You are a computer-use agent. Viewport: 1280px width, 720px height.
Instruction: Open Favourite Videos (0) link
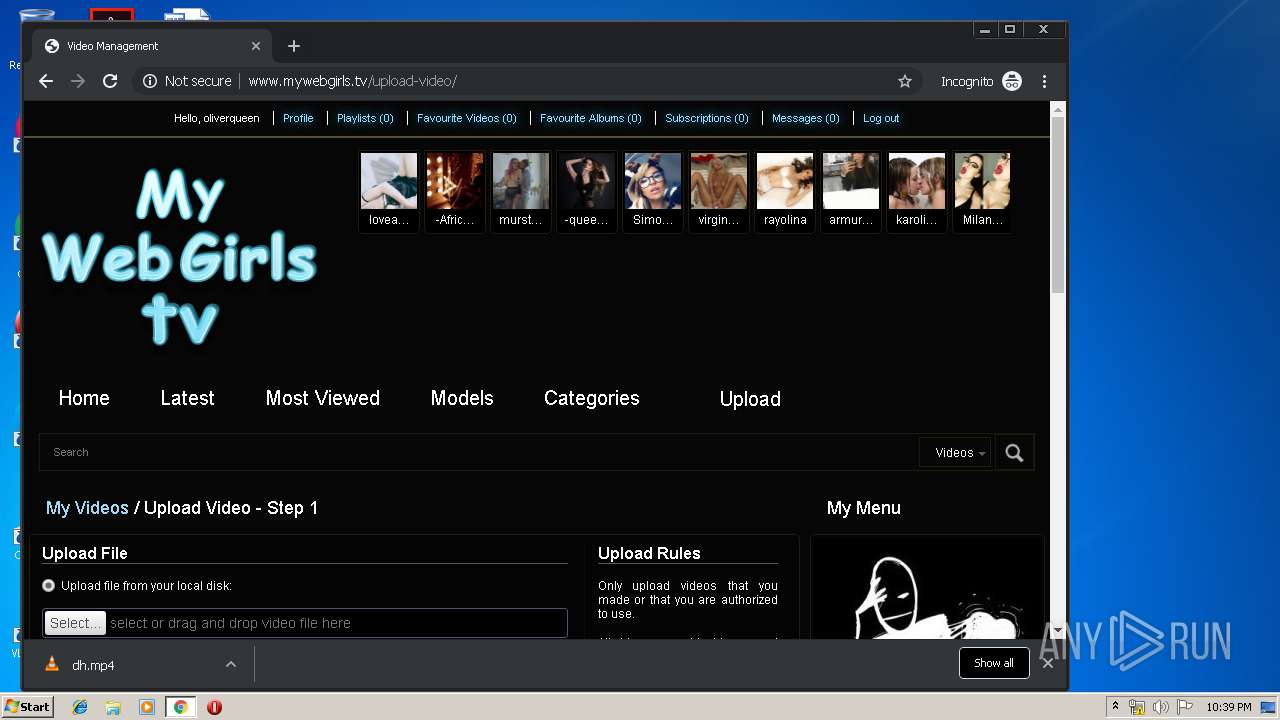(x=467, y=118)
